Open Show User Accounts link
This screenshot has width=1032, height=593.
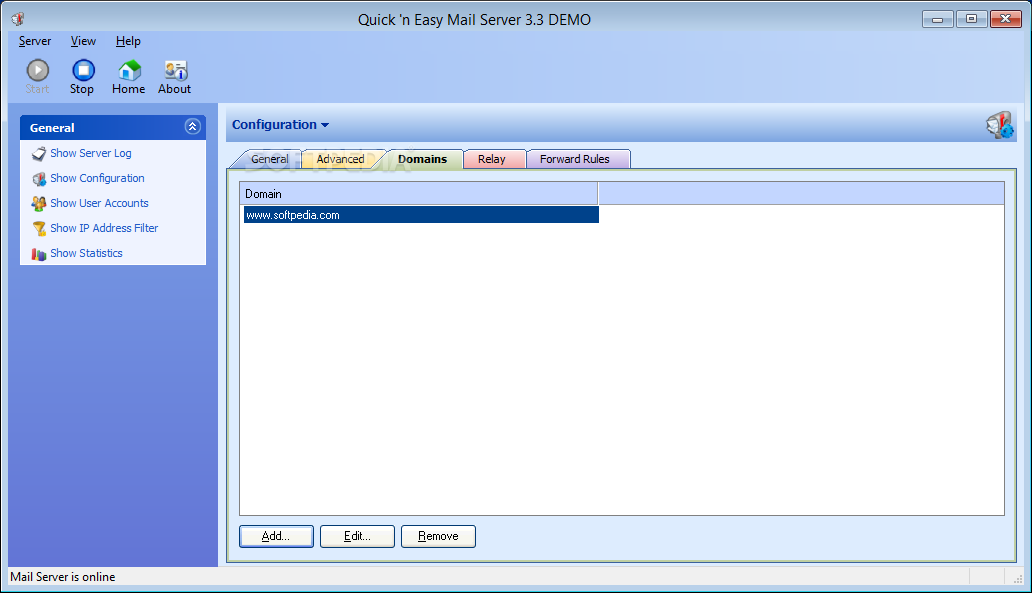click(99, 203)
